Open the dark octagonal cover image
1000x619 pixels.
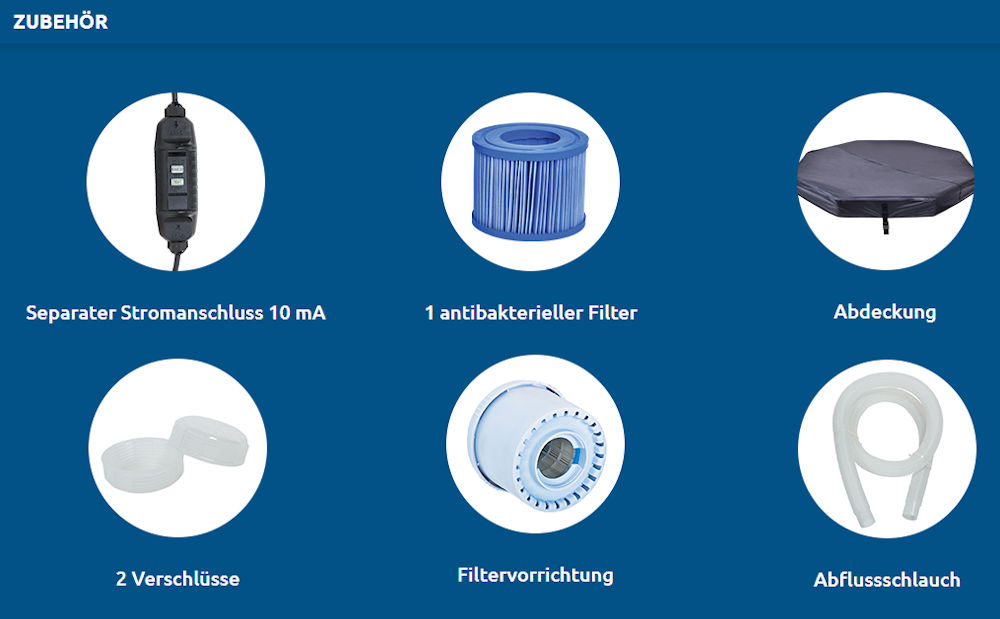(886, 184)
